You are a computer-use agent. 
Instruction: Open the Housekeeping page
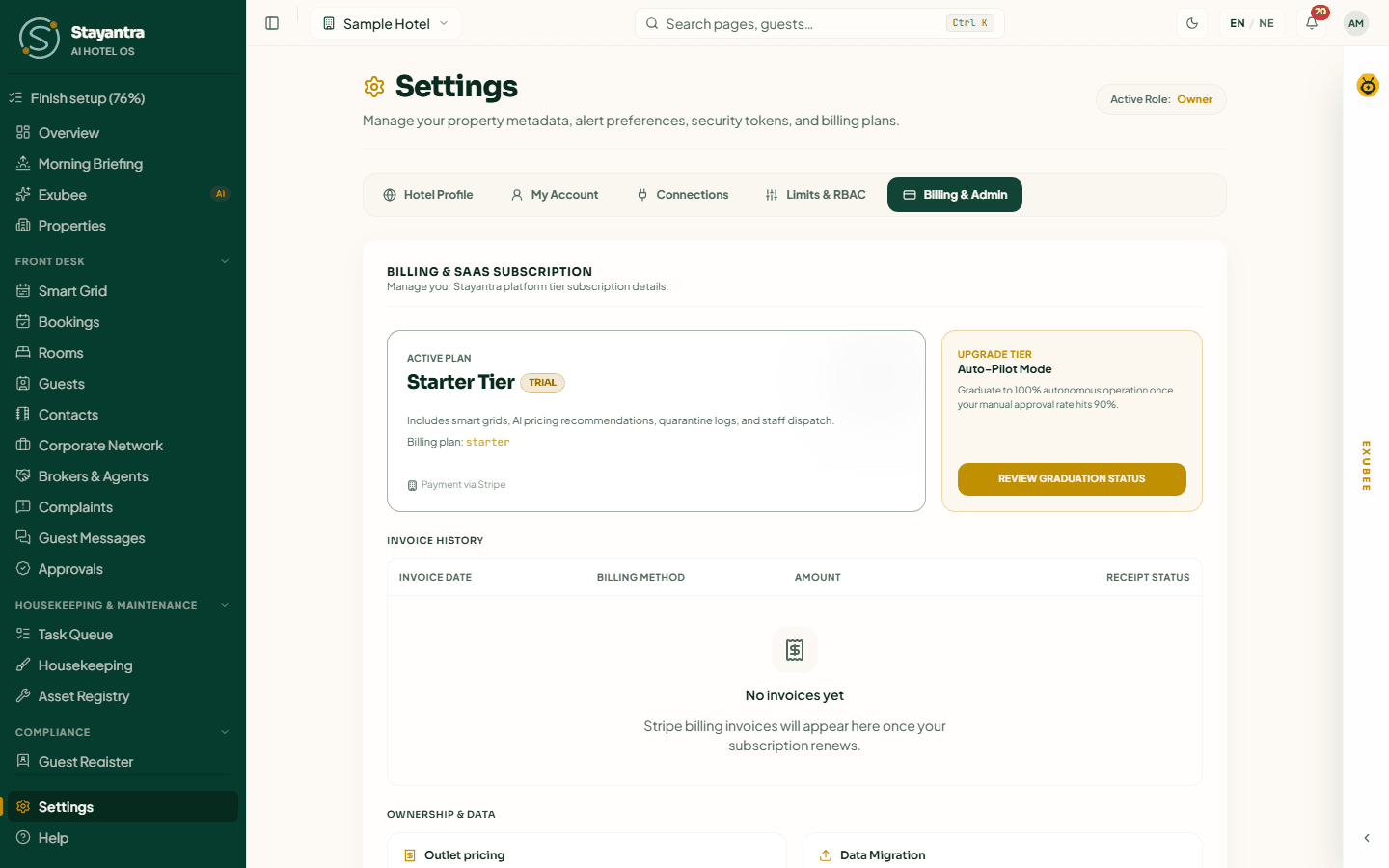(123, 665)
